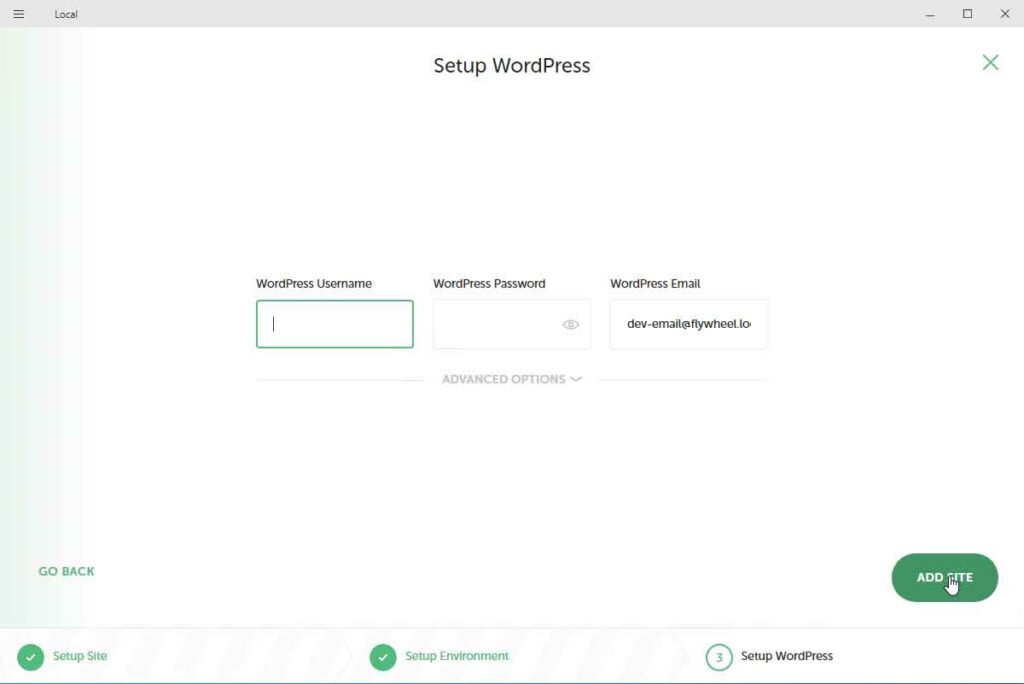Close the Local application window

coord(1004,14)
